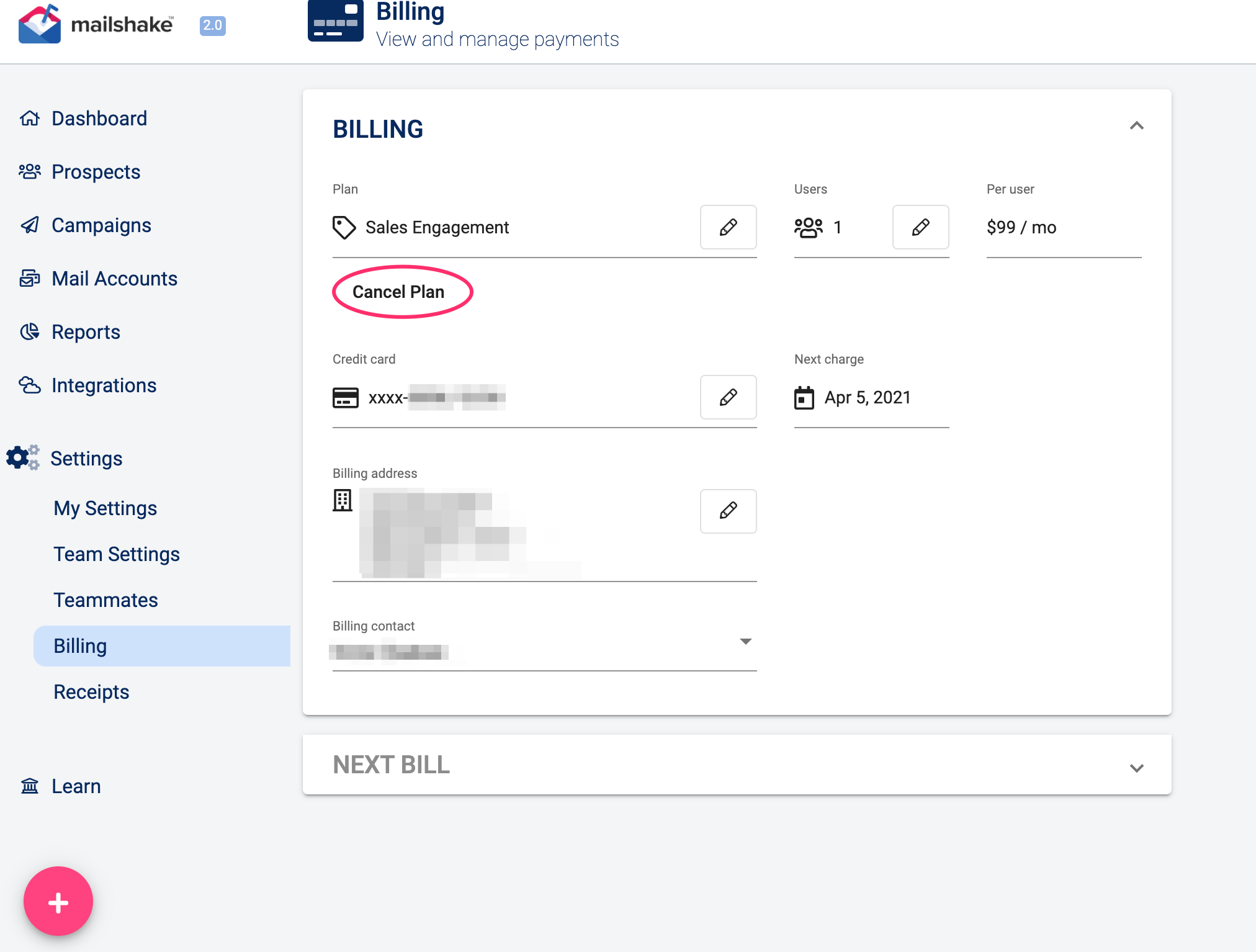Navigate to Mail Accounts
The image size is (1256, 952).
(115, 278)
